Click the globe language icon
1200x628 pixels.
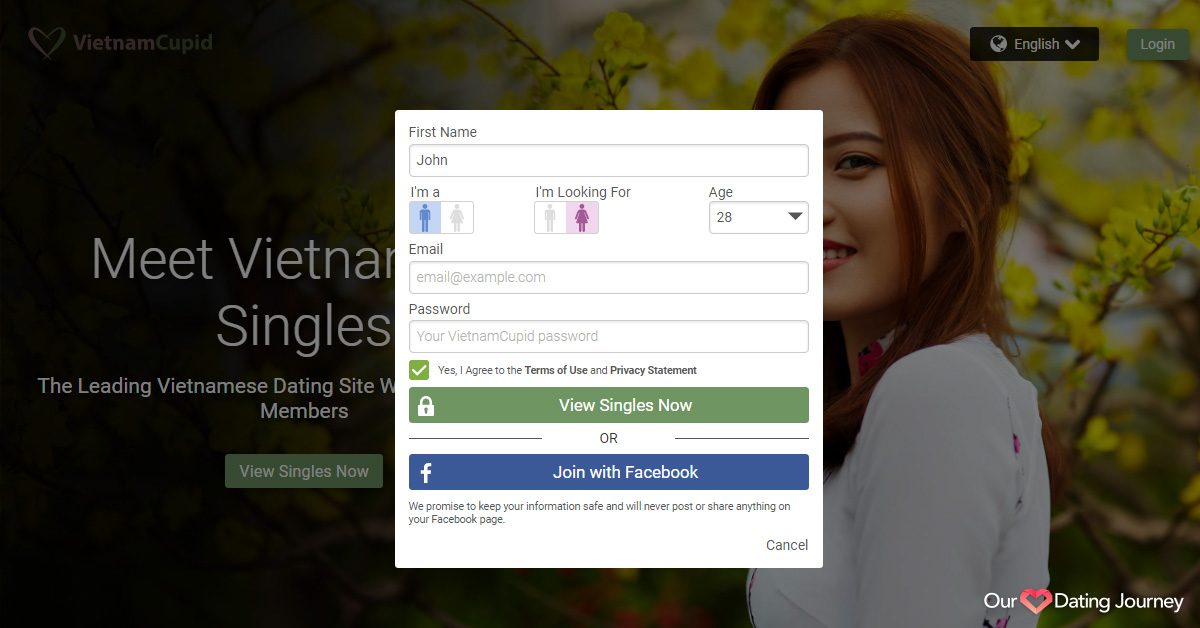(998, 44)
